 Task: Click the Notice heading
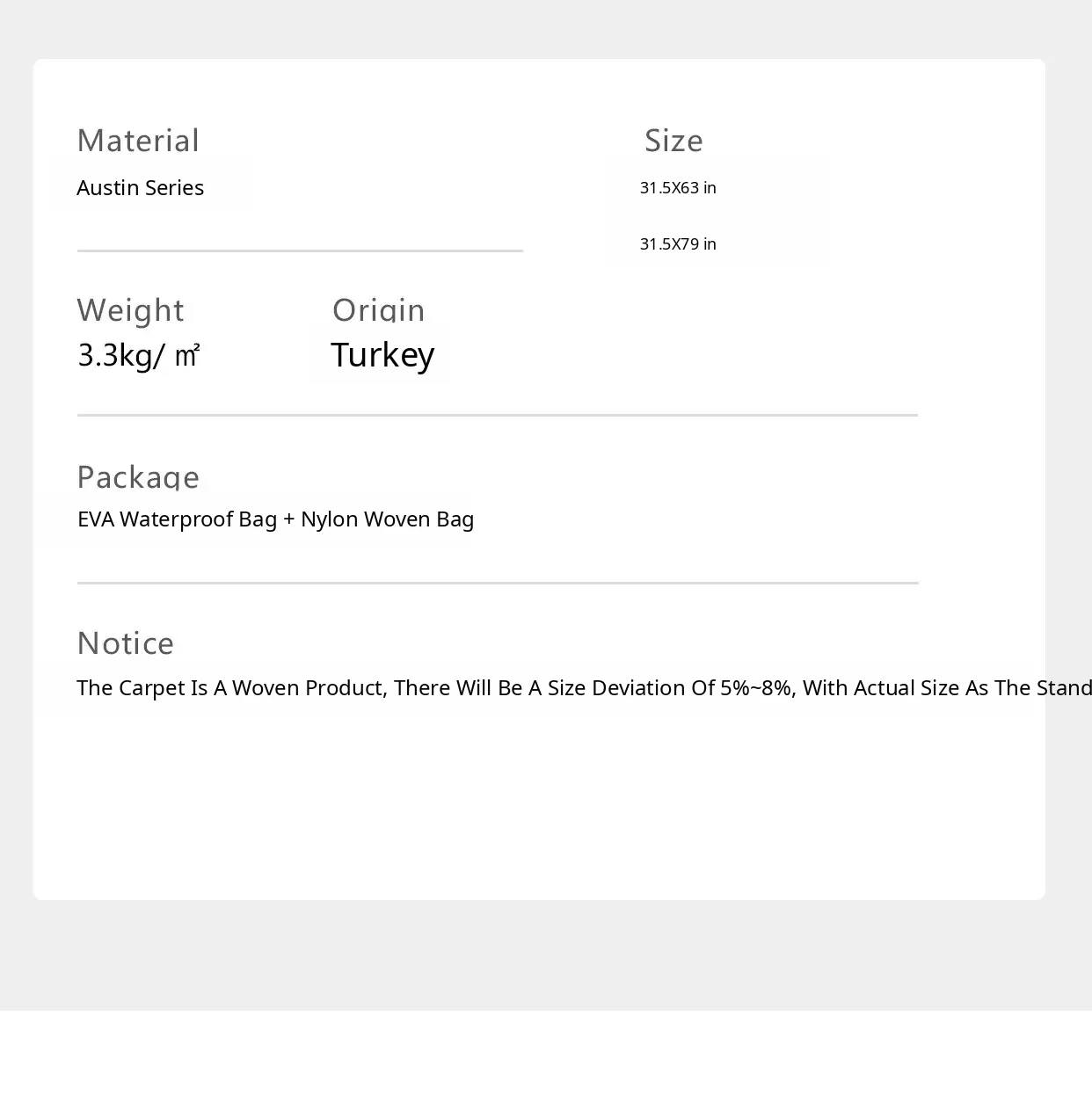click(125, 643)
